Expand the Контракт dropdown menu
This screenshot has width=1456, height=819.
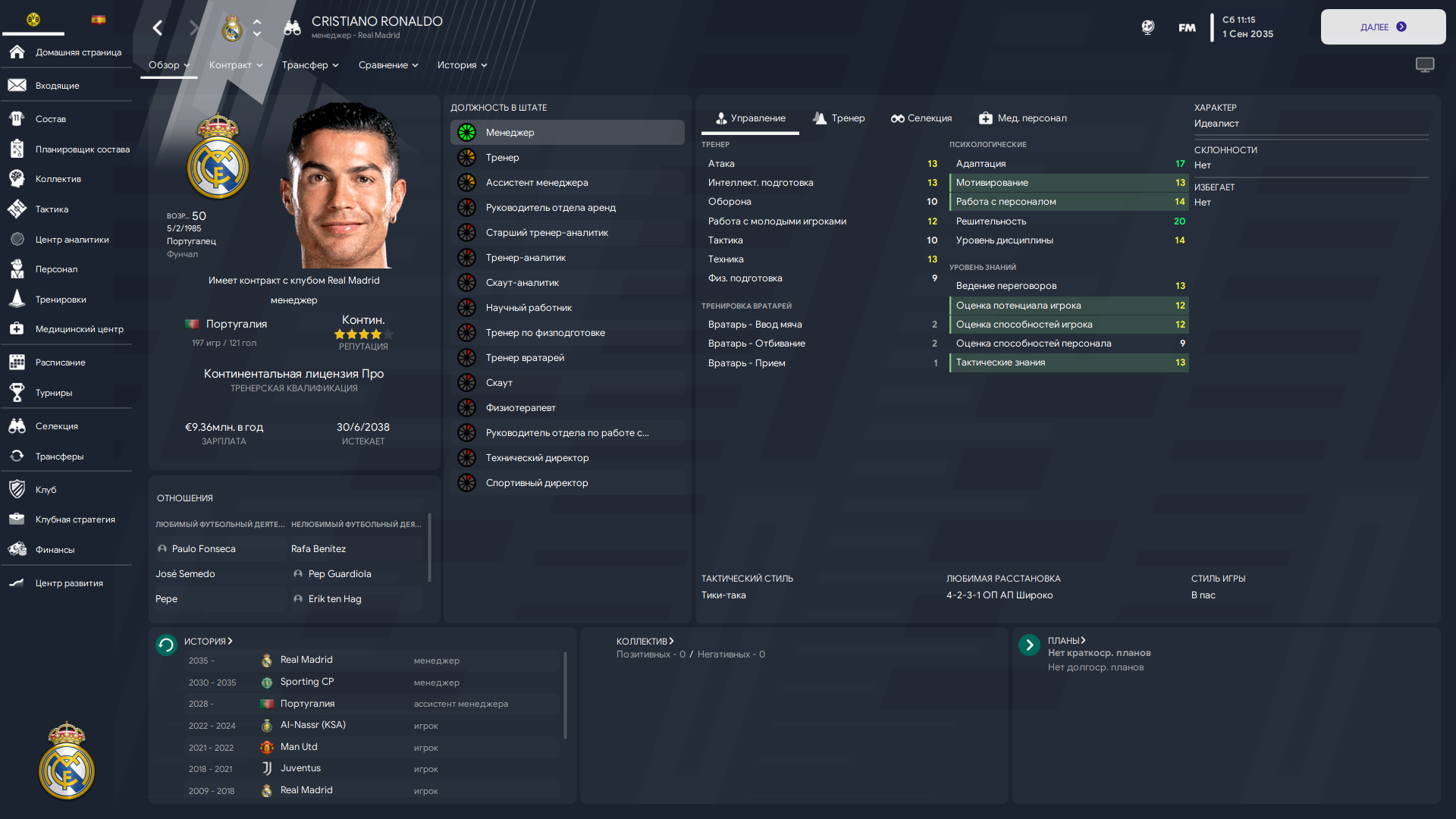(x=236, y=65)
